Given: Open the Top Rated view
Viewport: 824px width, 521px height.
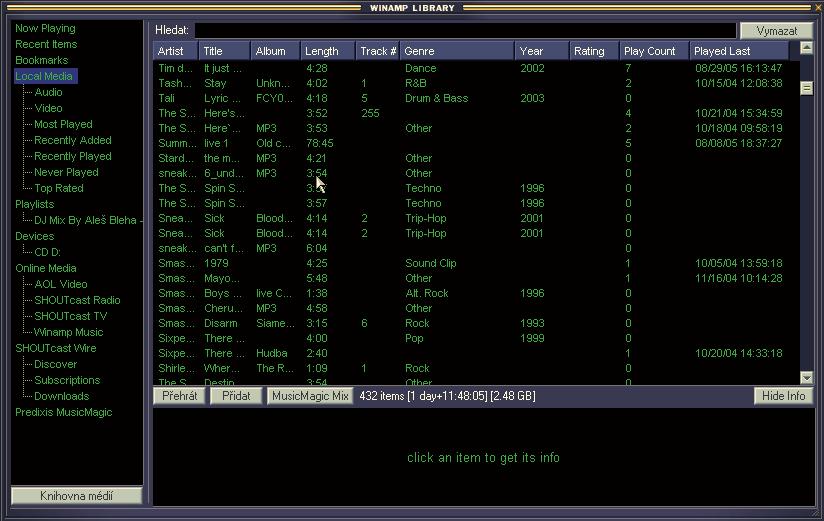Looking at the screenshot, I should (59, 188).
